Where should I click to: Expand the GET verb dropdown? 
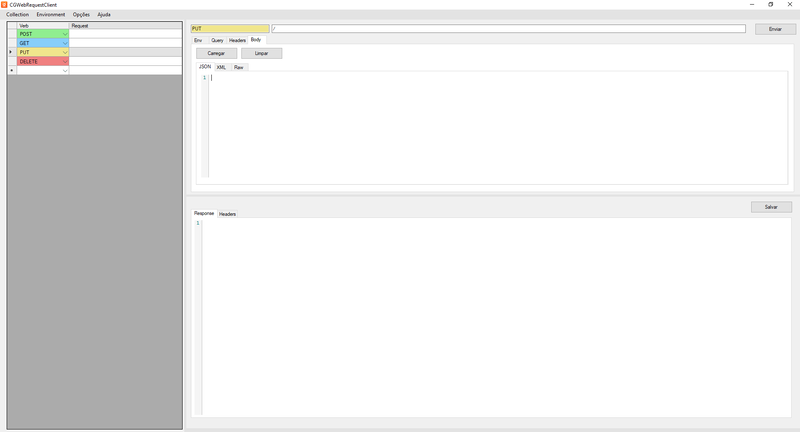(65, 43)
